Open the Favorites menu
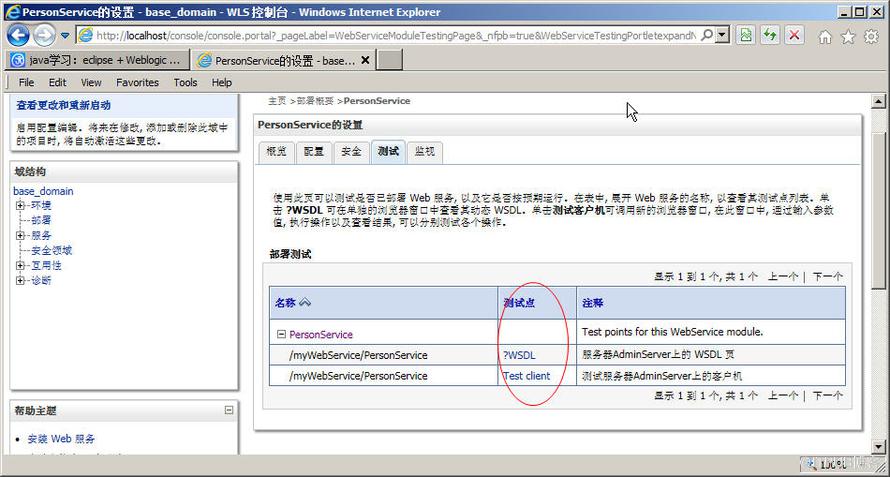Screen dimensions: 890x477 click(x=137, y=82)
